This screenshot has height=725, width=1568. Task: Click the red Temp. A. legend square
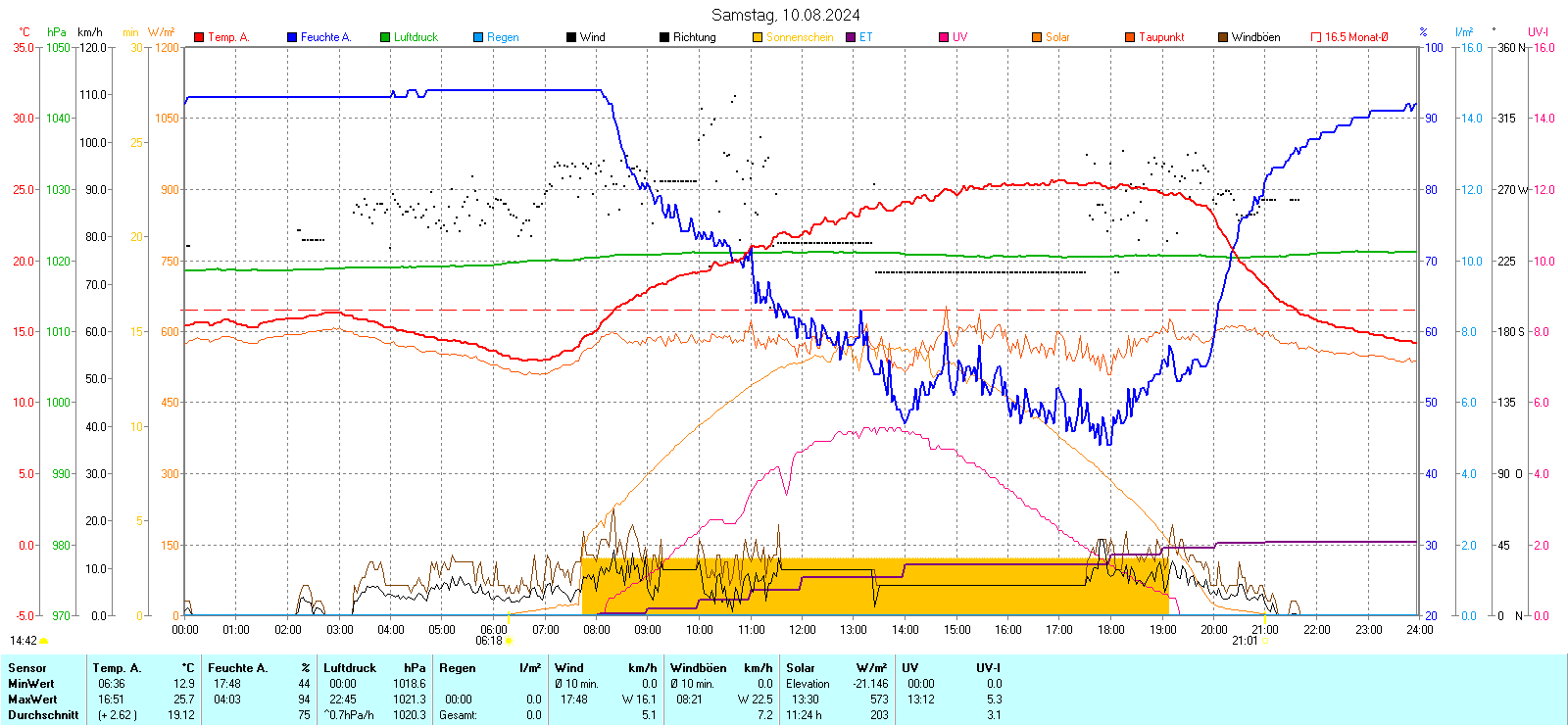click(199, 37)
